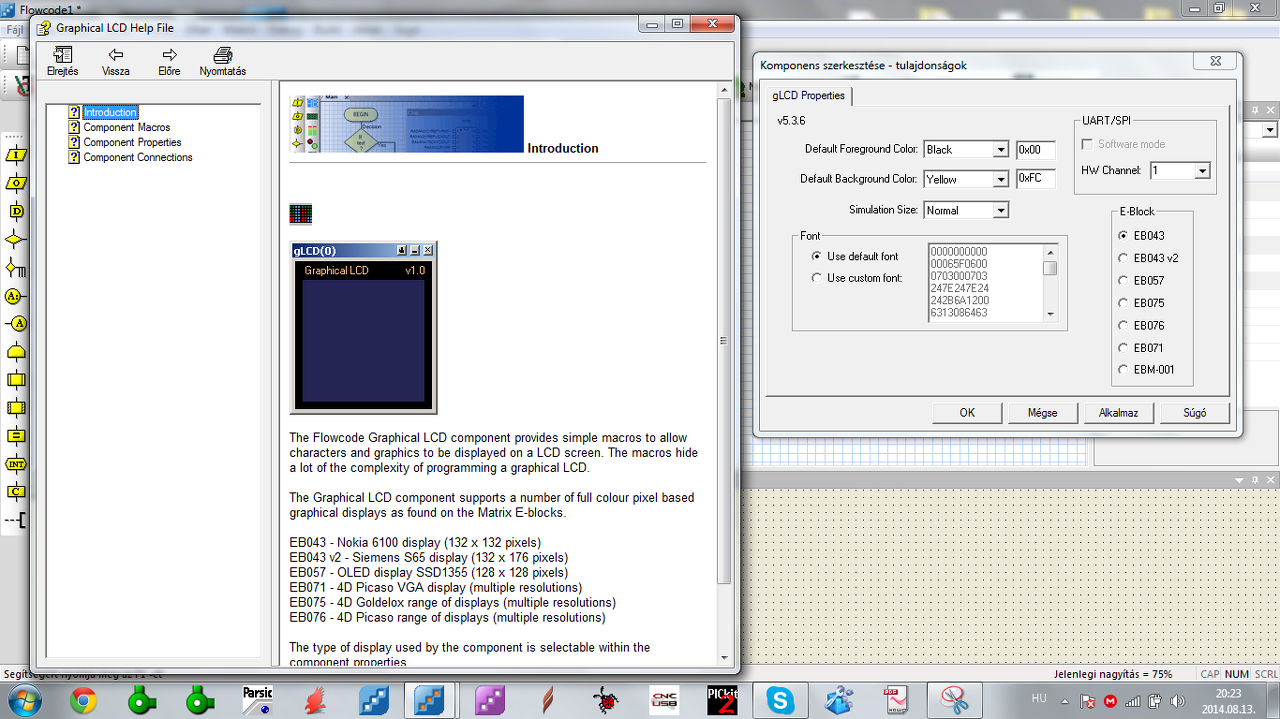
Task: Select the Goto Connection Point icon
Action: pyautogui.click(x=15, y=324)
